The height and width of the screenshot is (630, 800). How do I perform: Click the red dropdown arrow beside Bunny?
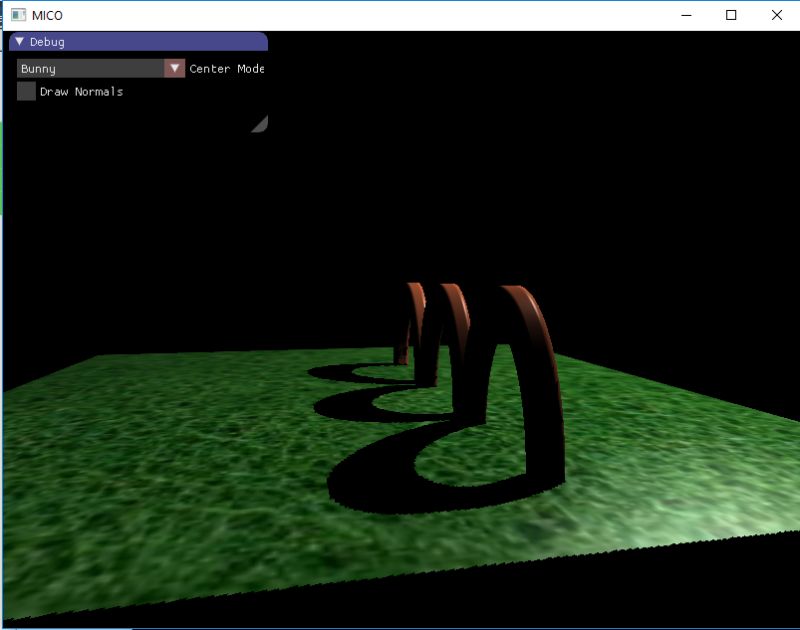[174, 68]
